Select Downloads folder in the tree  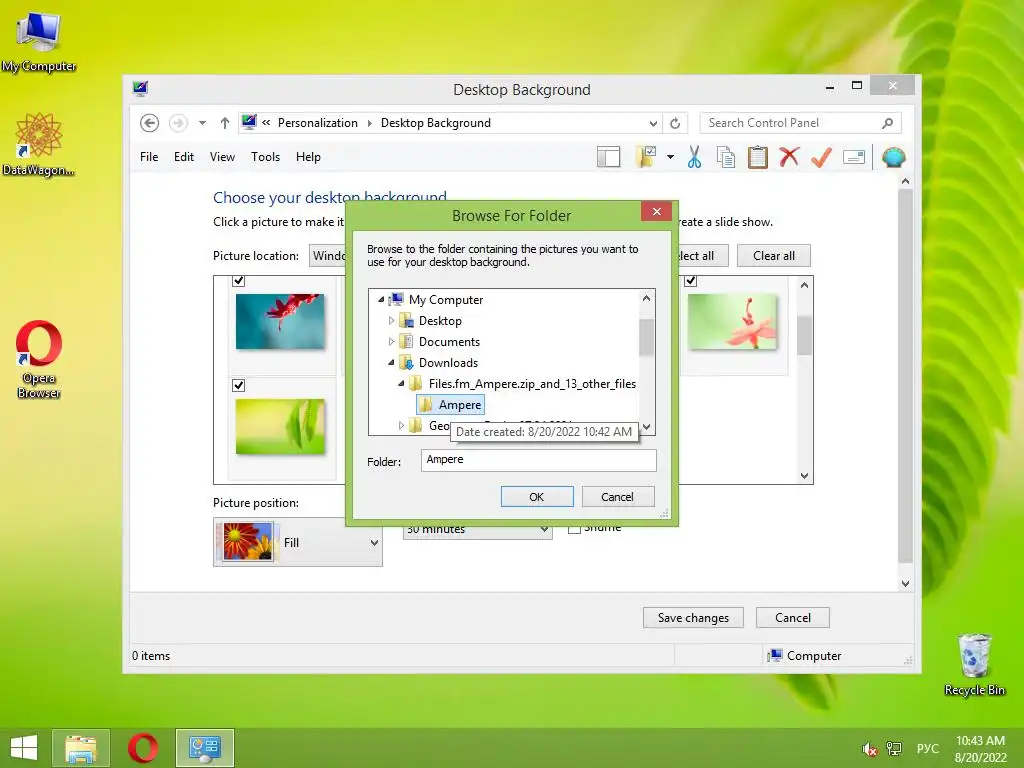(448, 362)
